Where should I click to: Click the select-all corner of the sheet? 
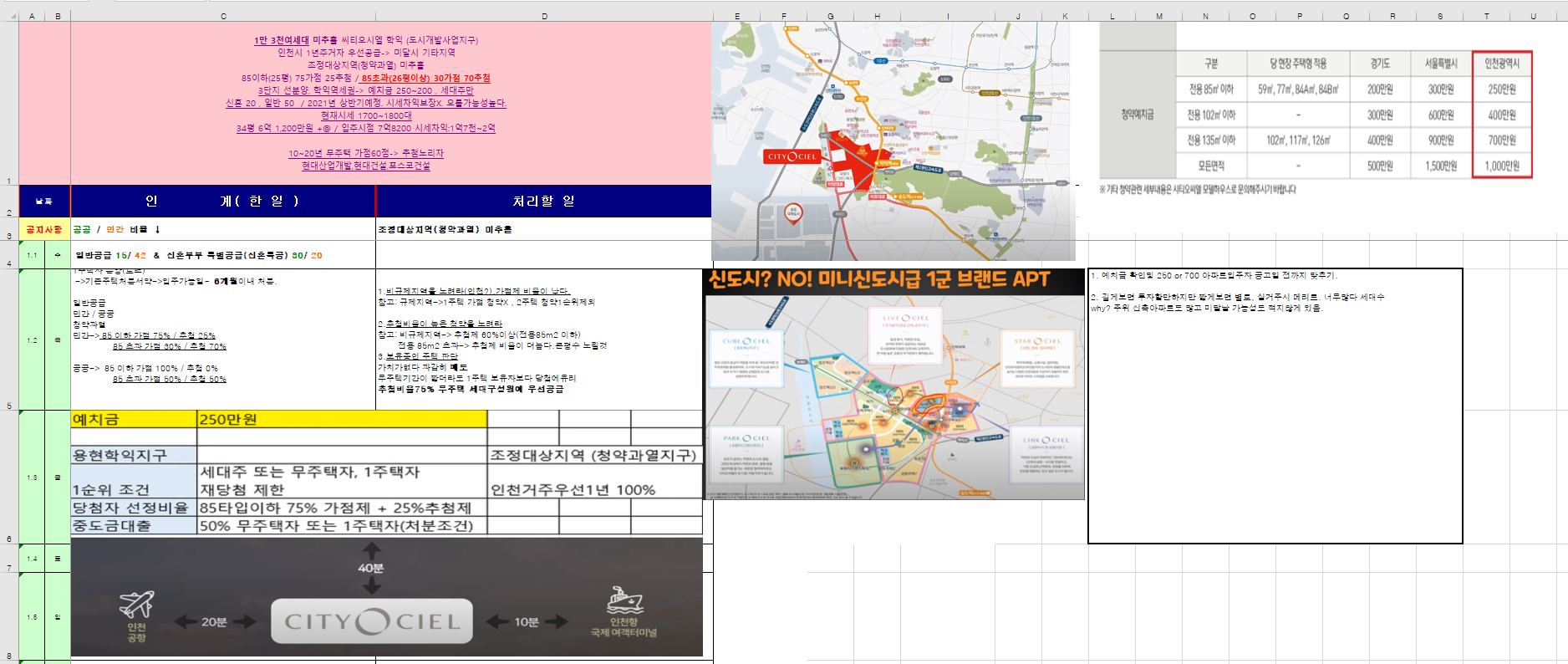pos(9,16)
